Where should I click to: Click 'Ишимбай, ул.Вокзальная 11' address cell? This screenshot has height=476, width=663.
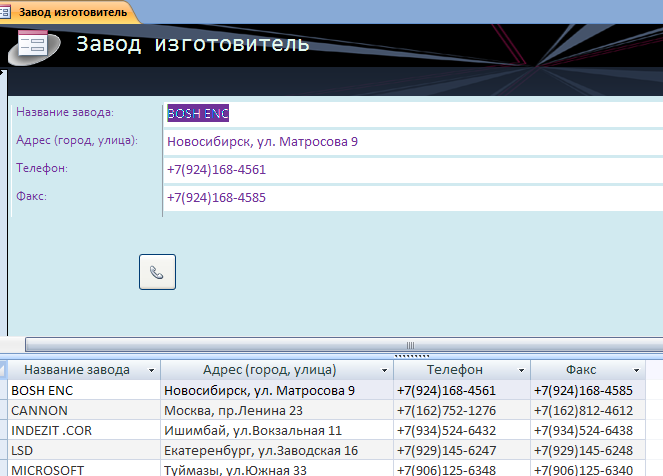coord(277,430)
